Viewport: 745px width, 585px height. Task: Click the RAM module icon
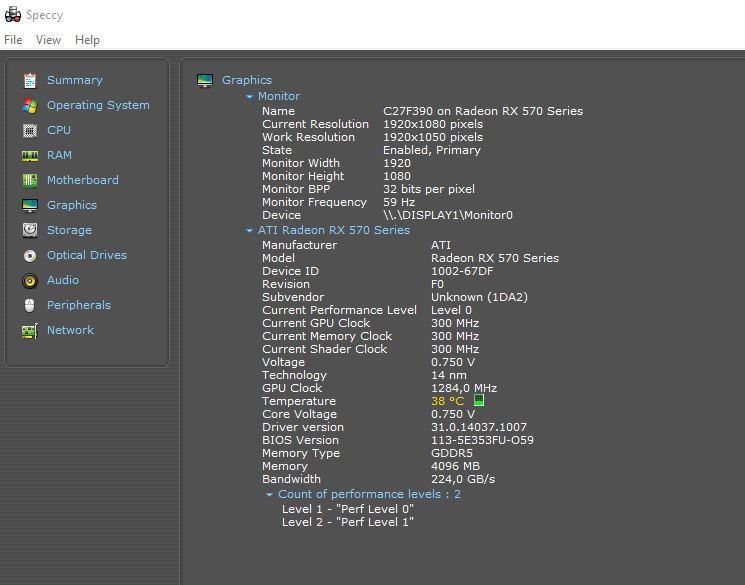(x=30, y=155)
